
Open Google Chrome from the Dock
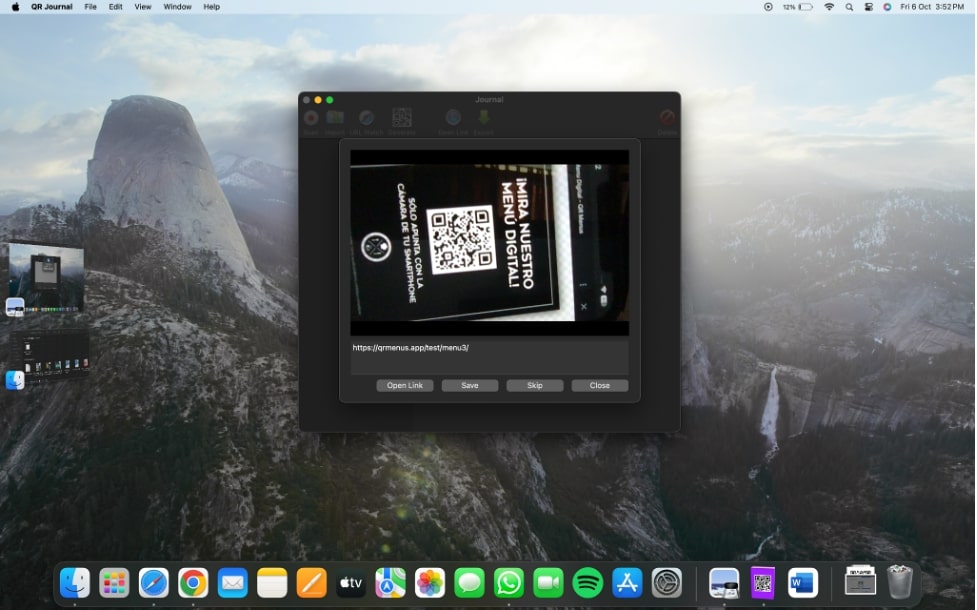tap(193, 582)
